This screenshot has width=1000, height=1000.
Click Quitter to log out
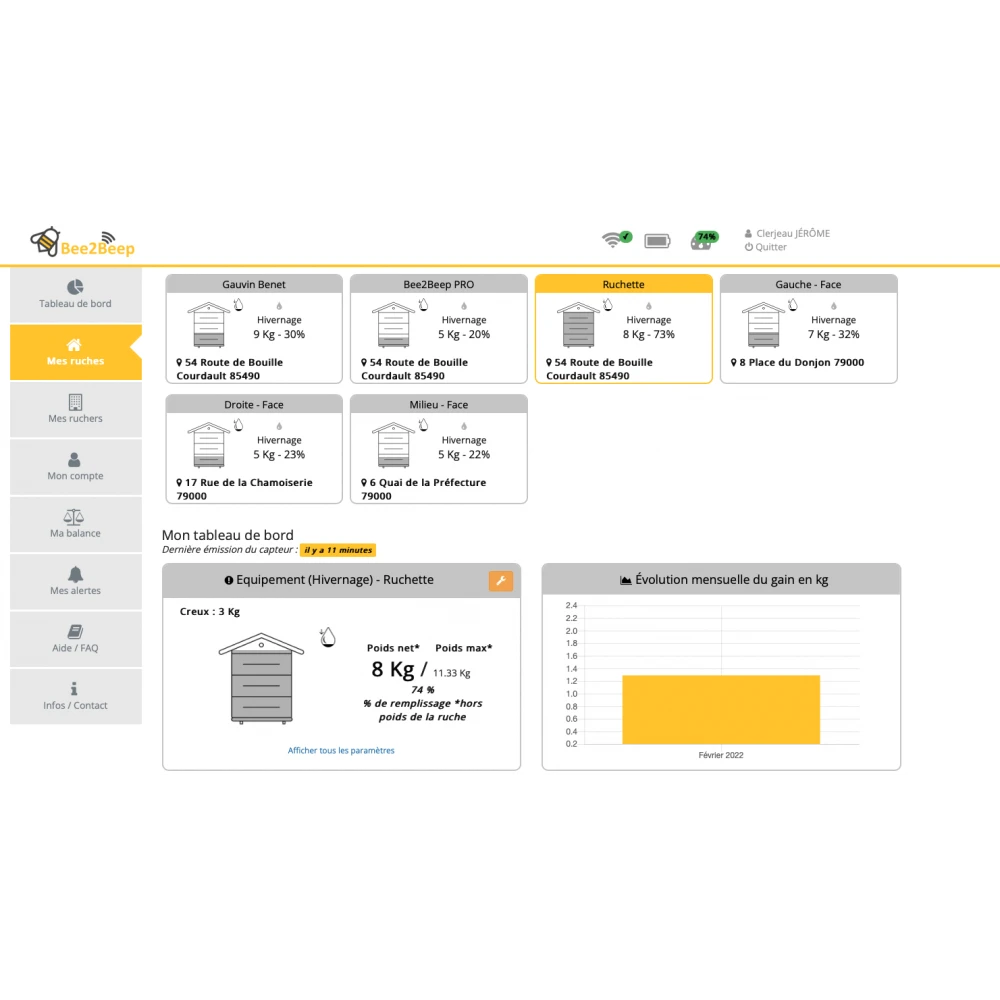coord(770,247)
